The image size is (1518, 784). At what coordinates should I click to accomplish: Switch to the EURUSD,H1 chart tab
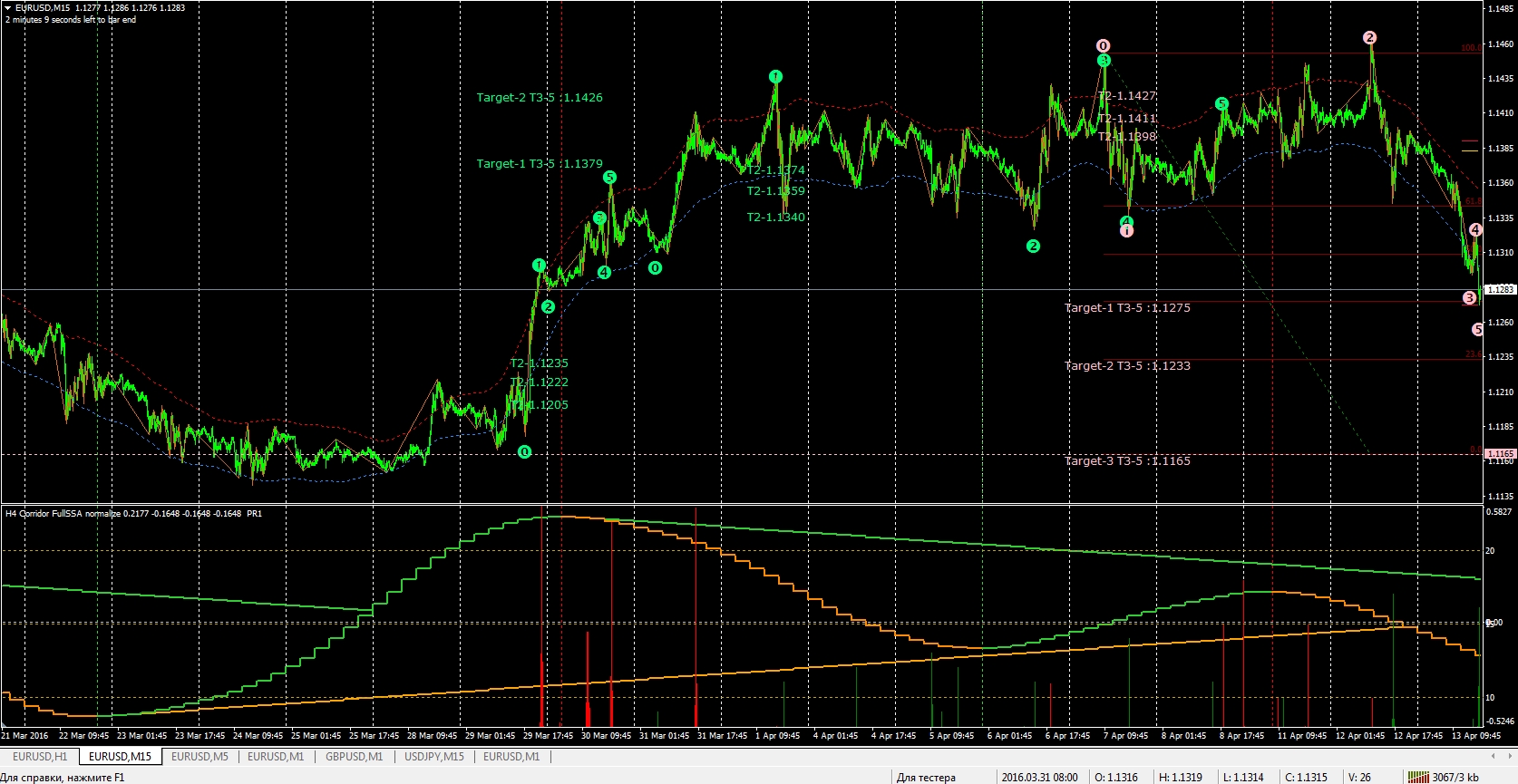tap(40, 756)
